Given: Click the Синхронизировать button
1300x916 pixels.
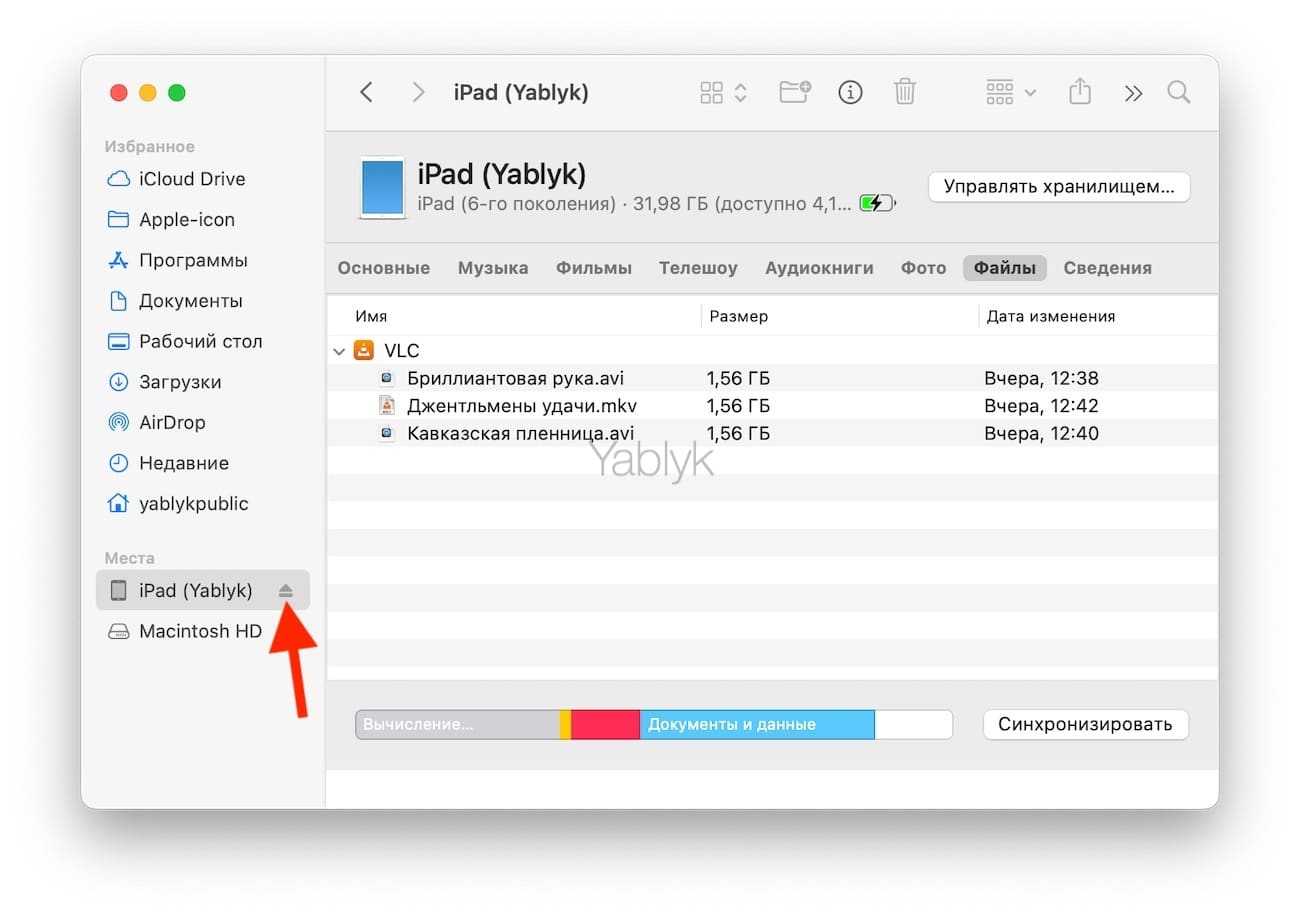Looking at the screenshot, I should pos(1085,724).
